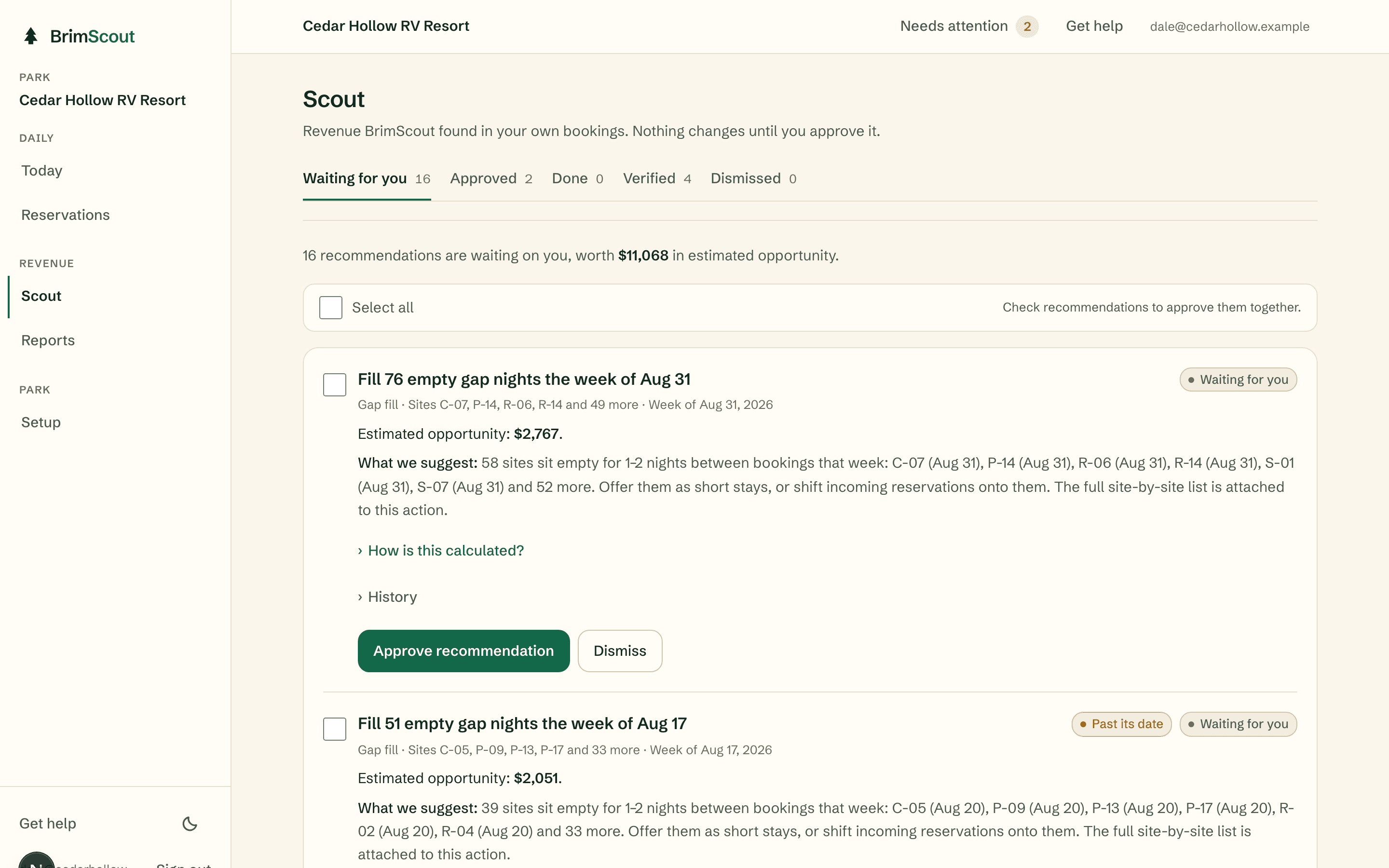1389x868 pixels.
Task: Click the $11,068 estimated opportunity total
Action: (643, 256)
